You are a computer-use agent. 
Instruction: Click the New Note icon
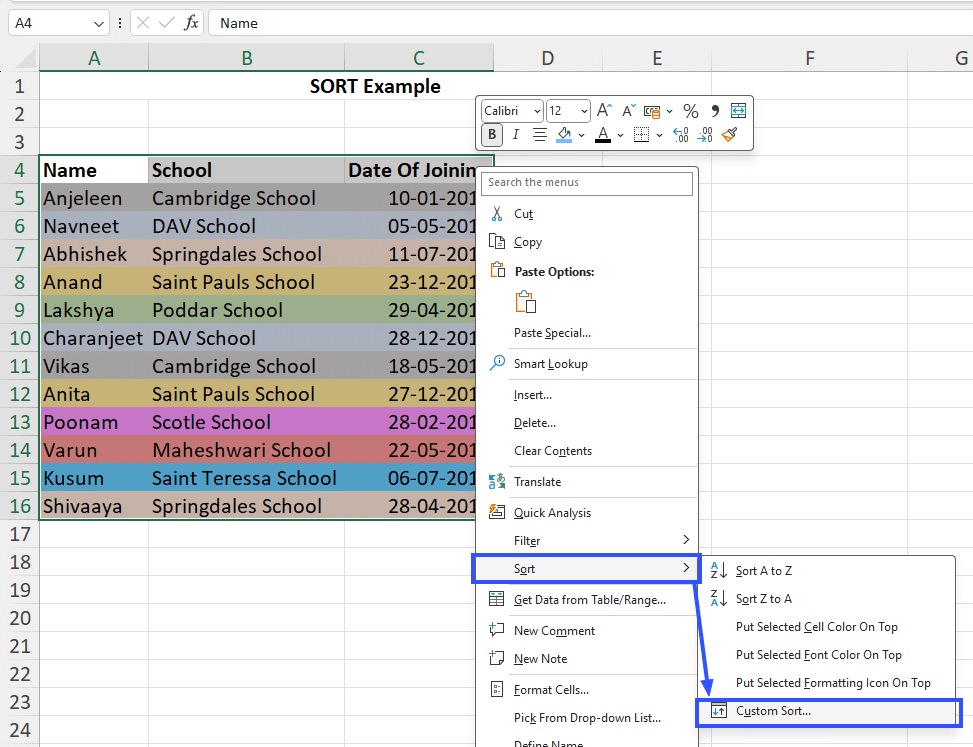[496, 658]
